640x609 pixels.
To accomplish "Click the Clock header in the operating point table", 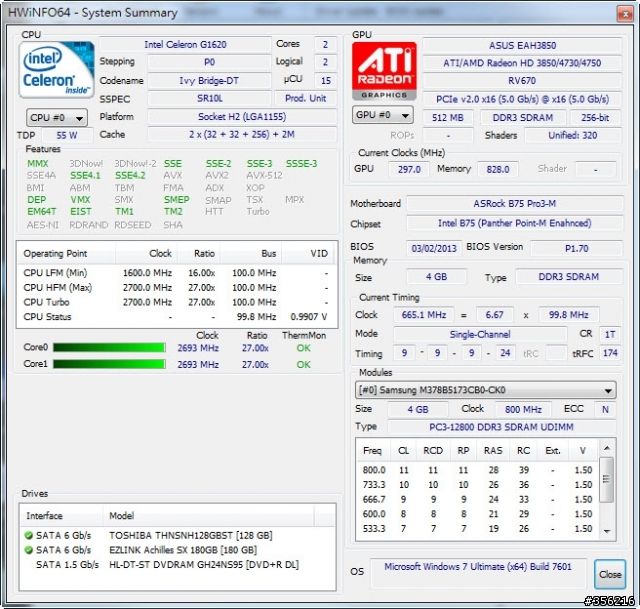I will pyautogui.click(x=147, y=253).
